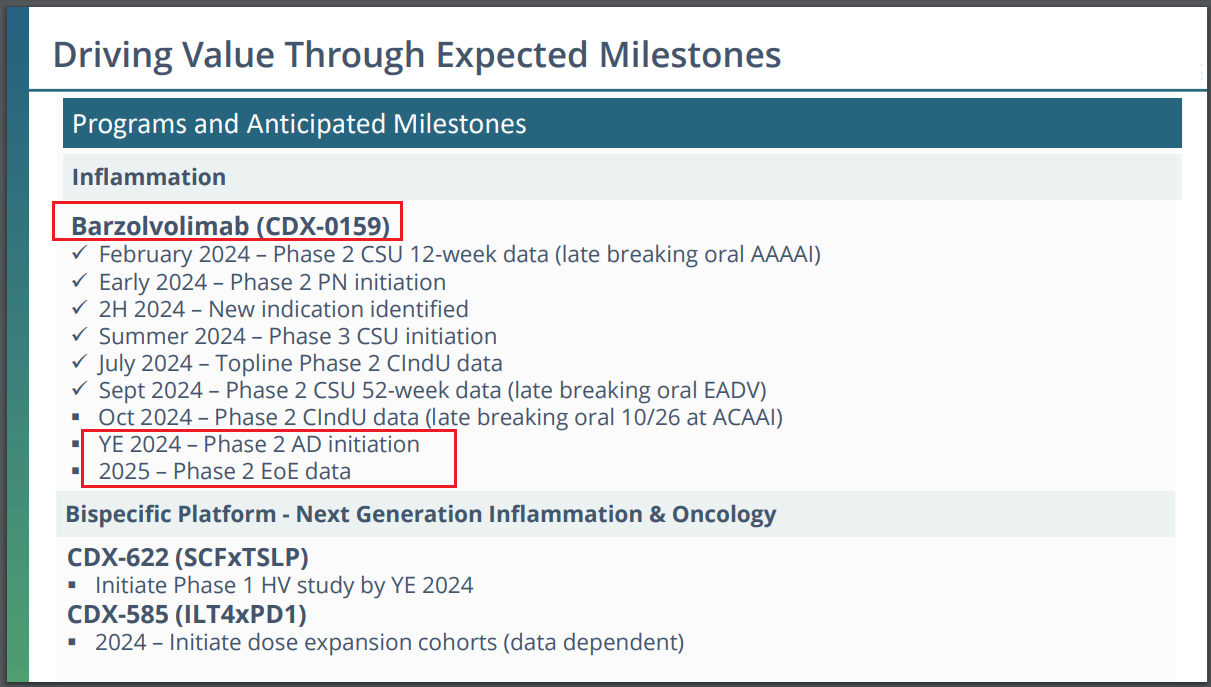Click the bullet beside YE 2024 AD initiation
The width and height of the screenshot is (1211, 687).
77,445
